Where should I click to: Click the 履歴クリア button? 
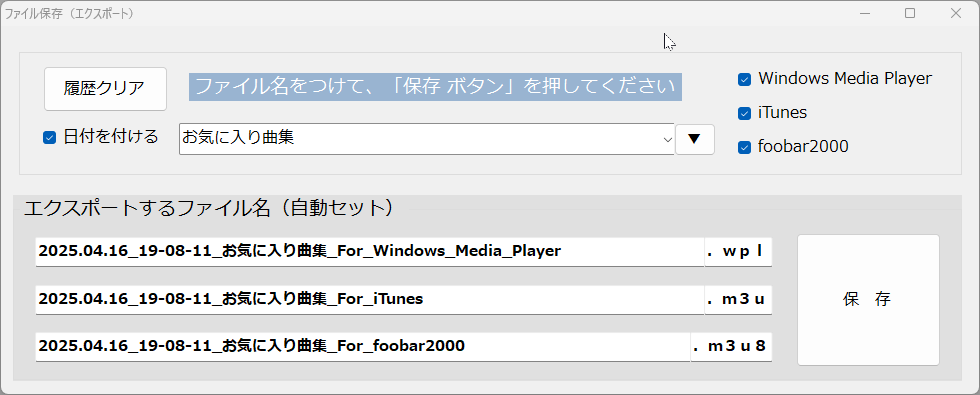click(105, 89)
